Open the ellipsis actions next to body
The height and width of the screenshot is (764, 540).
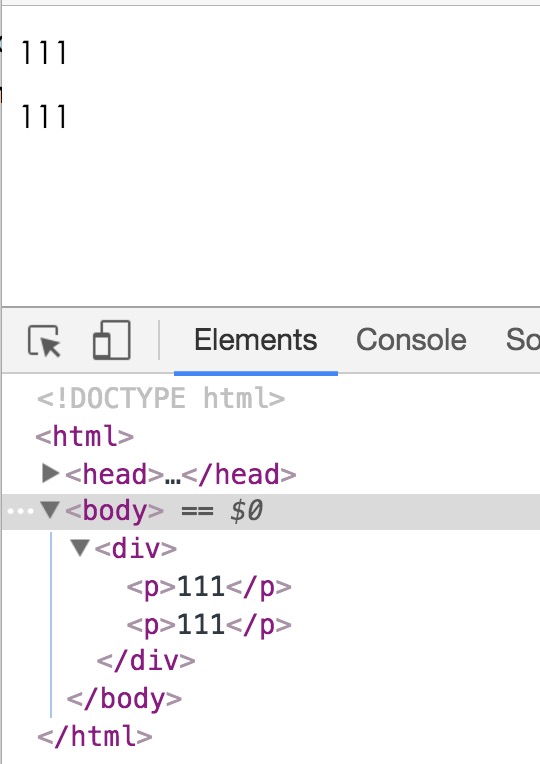coord(20,512)
